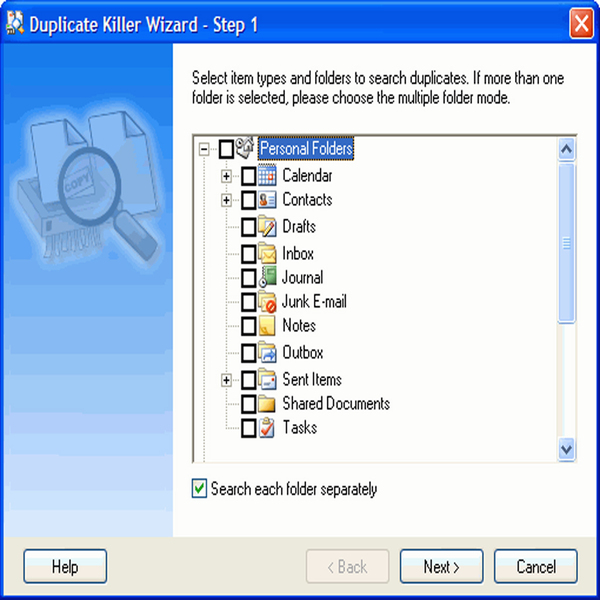Select the Drafts folder icon

click(267, 227)
